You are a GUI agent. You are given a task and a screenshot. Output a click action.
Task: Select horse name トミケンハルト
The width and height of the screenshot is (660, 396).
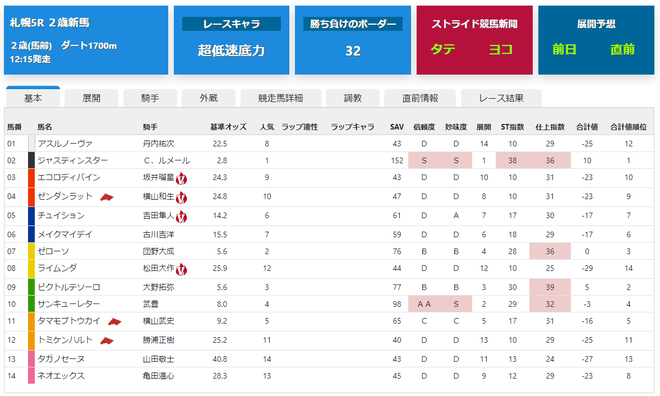point(65,340)
